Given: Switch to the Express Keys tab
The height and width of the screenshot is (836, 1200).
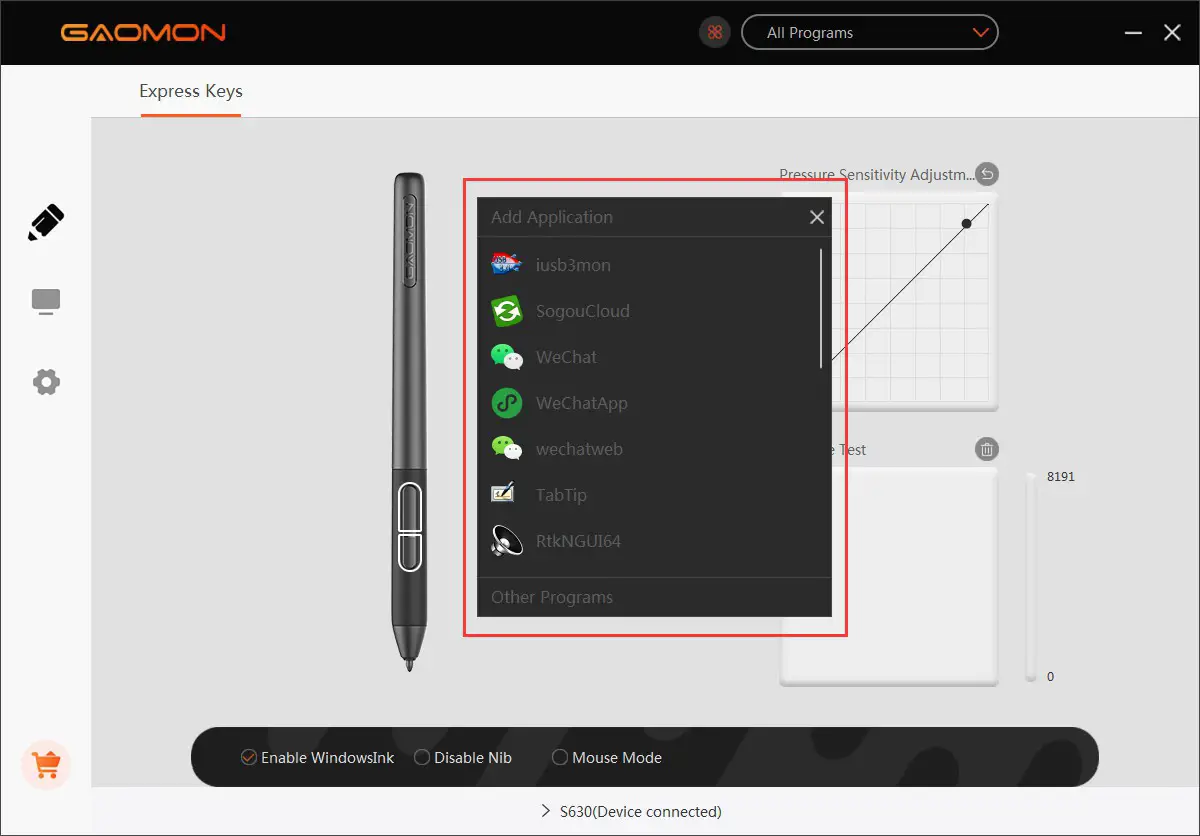Looking at the screenshot, I should (x=190, y=91).
